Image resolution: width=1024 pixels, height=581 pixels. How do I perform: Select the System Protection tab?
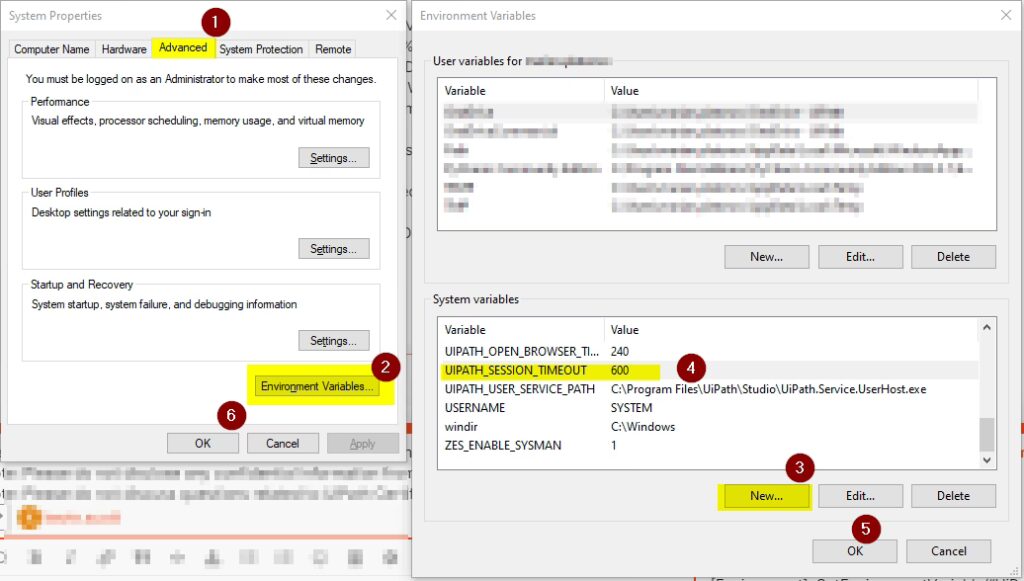coord(261,49)
